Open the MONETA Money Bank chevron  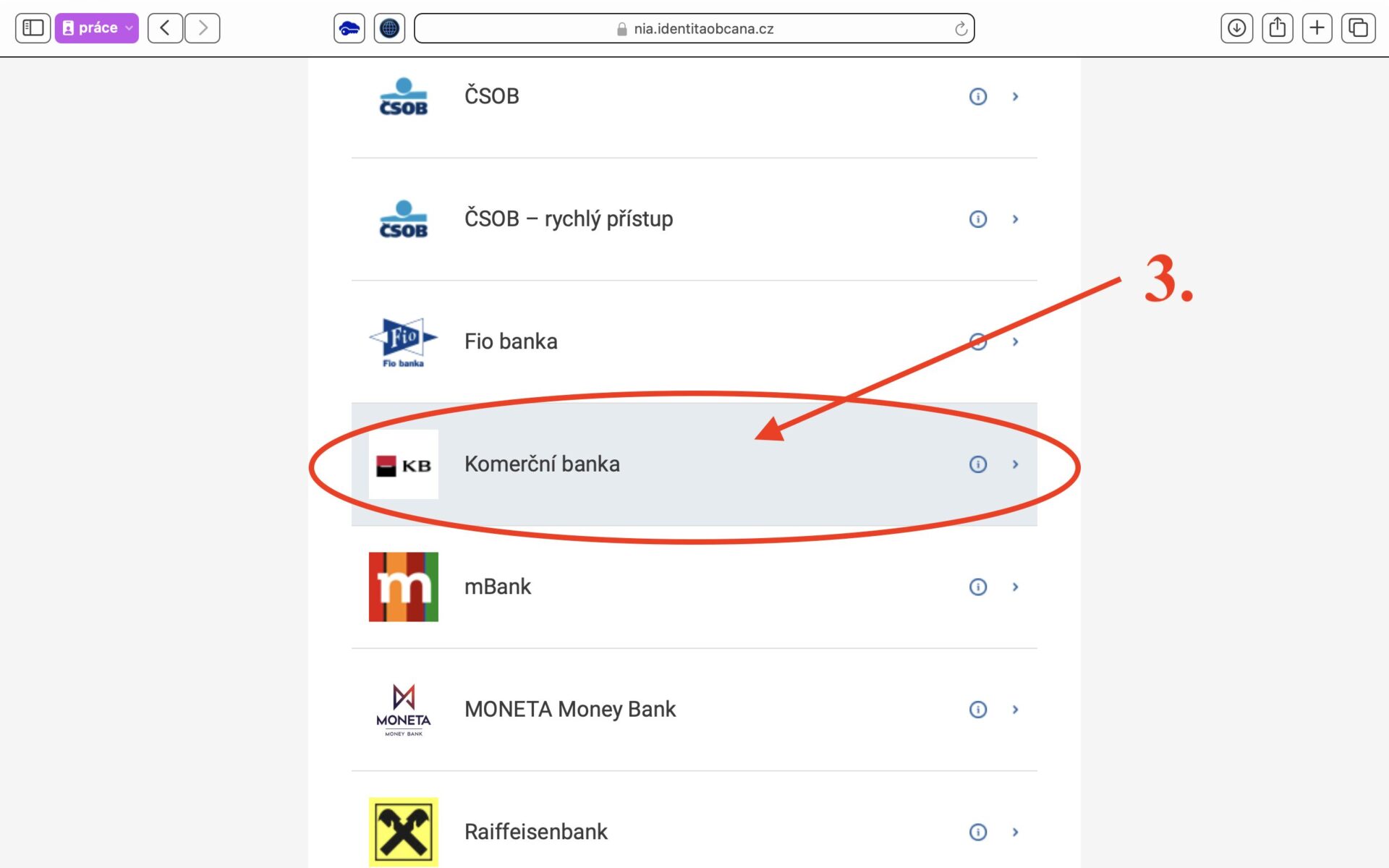(1016, 710)
